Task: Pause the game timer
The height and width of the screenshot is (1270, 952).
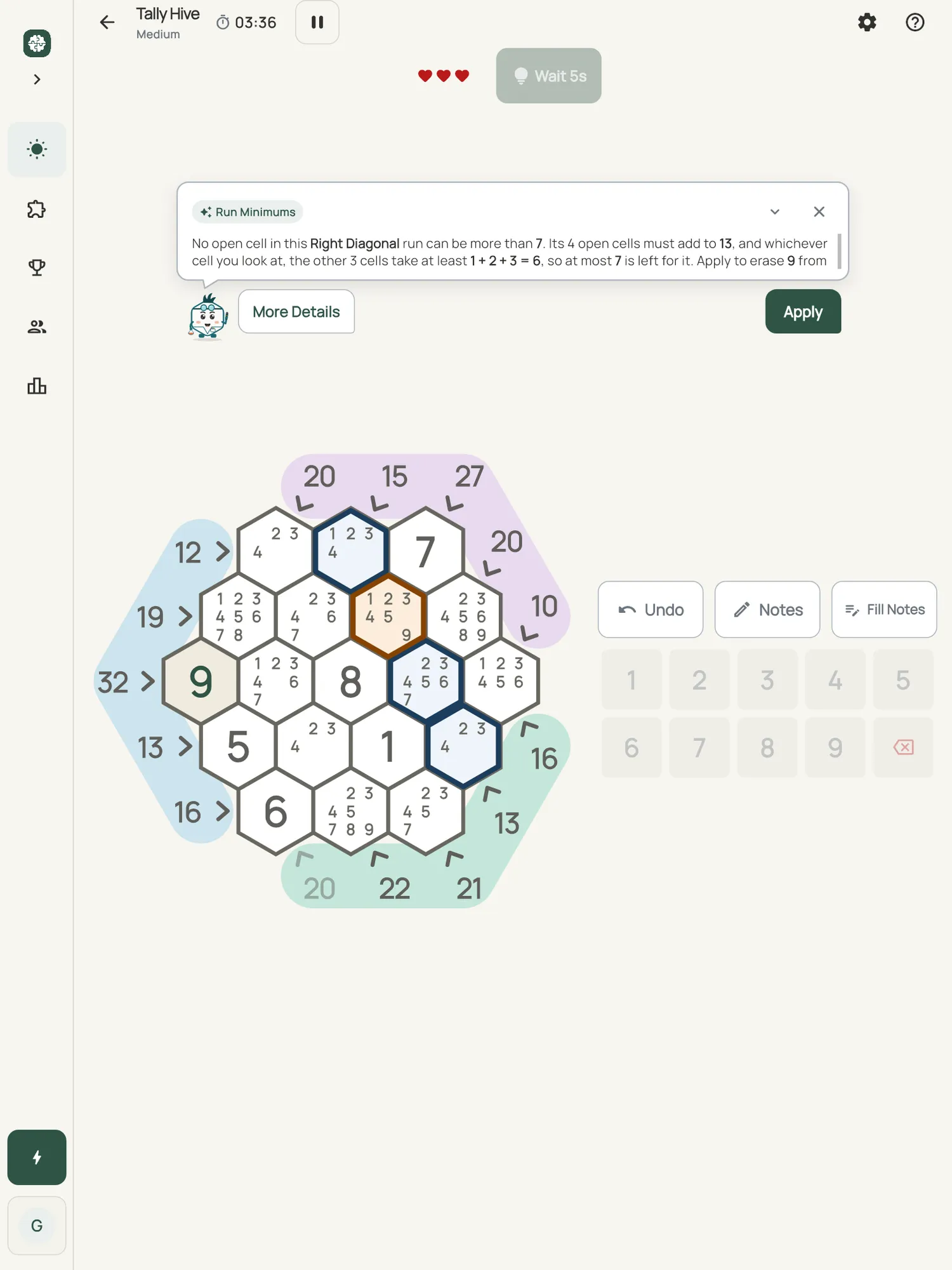Action: pyautogui.click(x=317, y=23)
